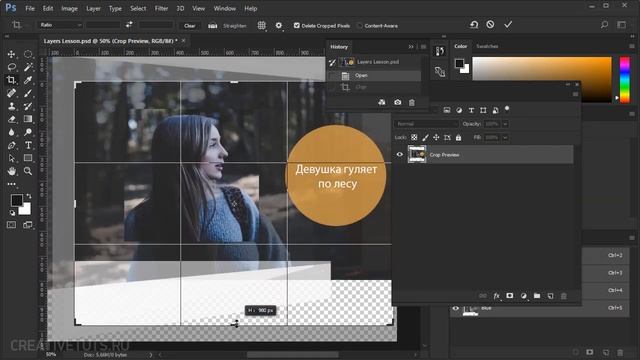640x360 pixels.
Task: Open the Opacity slider dropdown arrow
Action: pyautogui.click(x=505, y=124)
